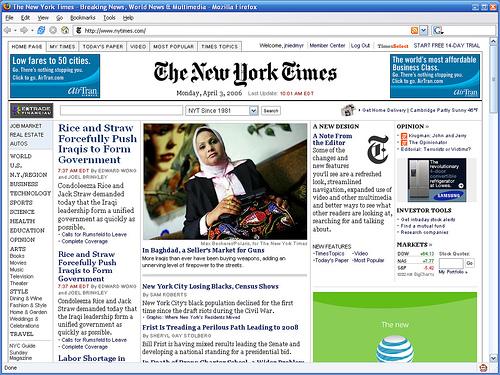Click the AirTran Business Class banner ad
The width and height of the screenshot is (500, 375).
[435, 76]
